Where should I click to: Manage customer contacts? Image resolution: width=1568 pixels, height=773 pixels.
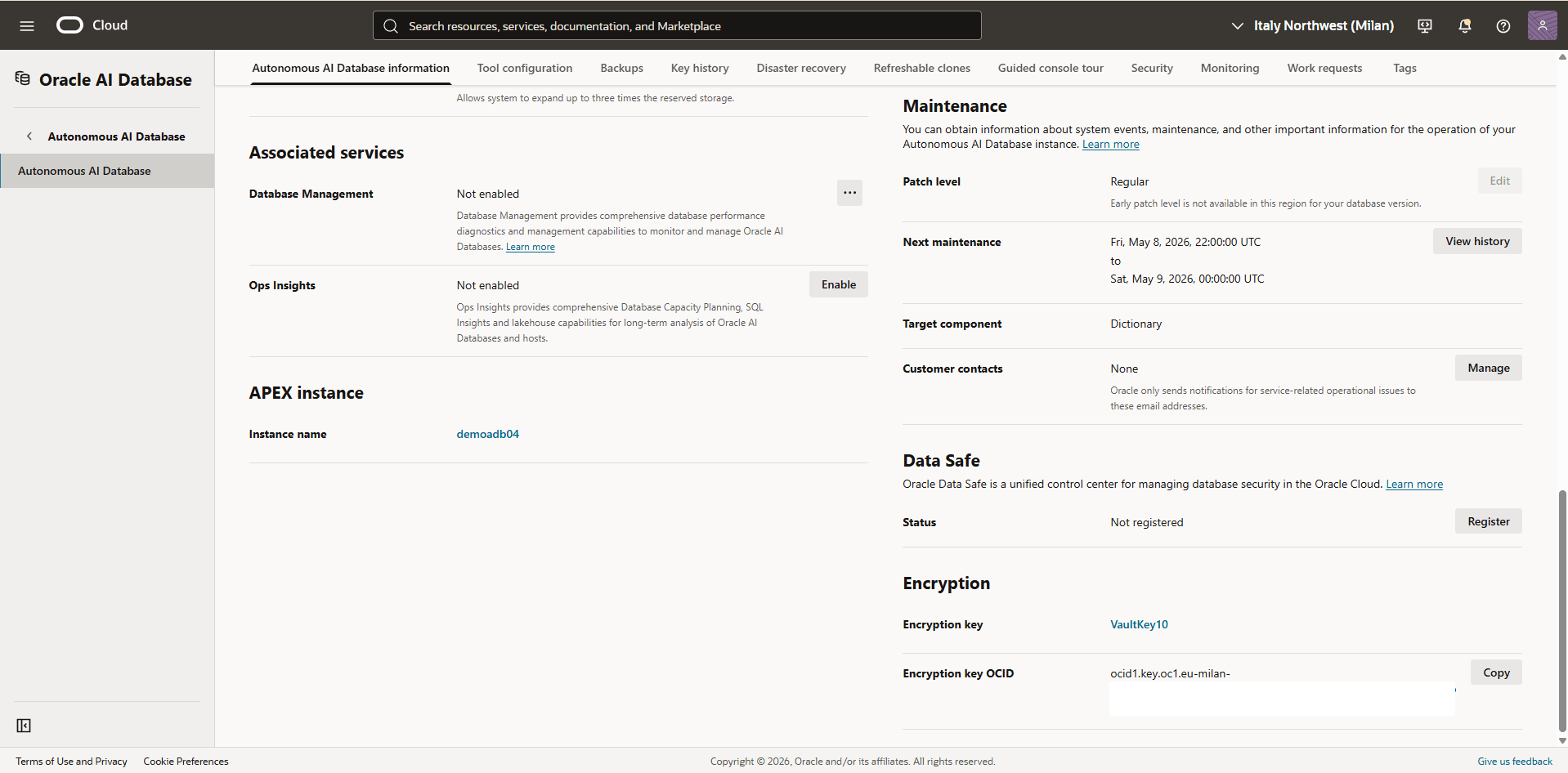pos(1488,368)
